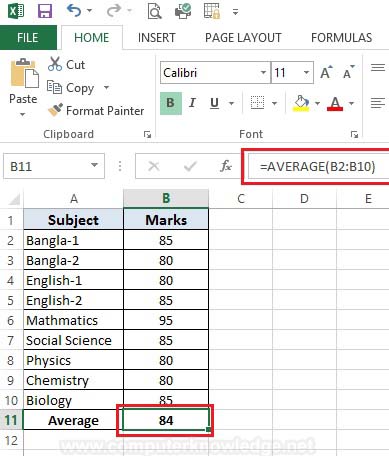
Task: Click the table lock icon in quick access toolbar
Action: pyautogui.click(x=212, y=11)
